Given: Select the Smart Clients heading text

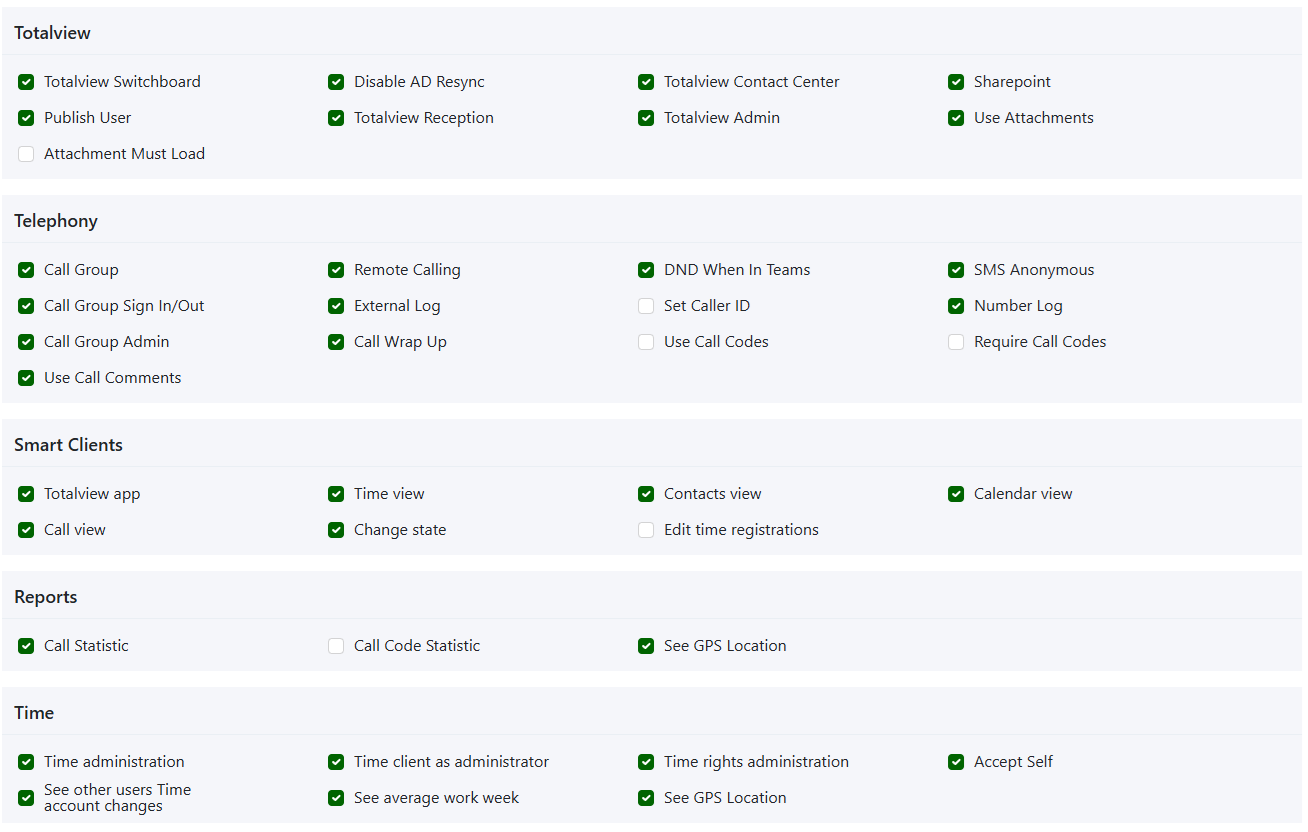Looking at the screenshot, I should point(68,445).
